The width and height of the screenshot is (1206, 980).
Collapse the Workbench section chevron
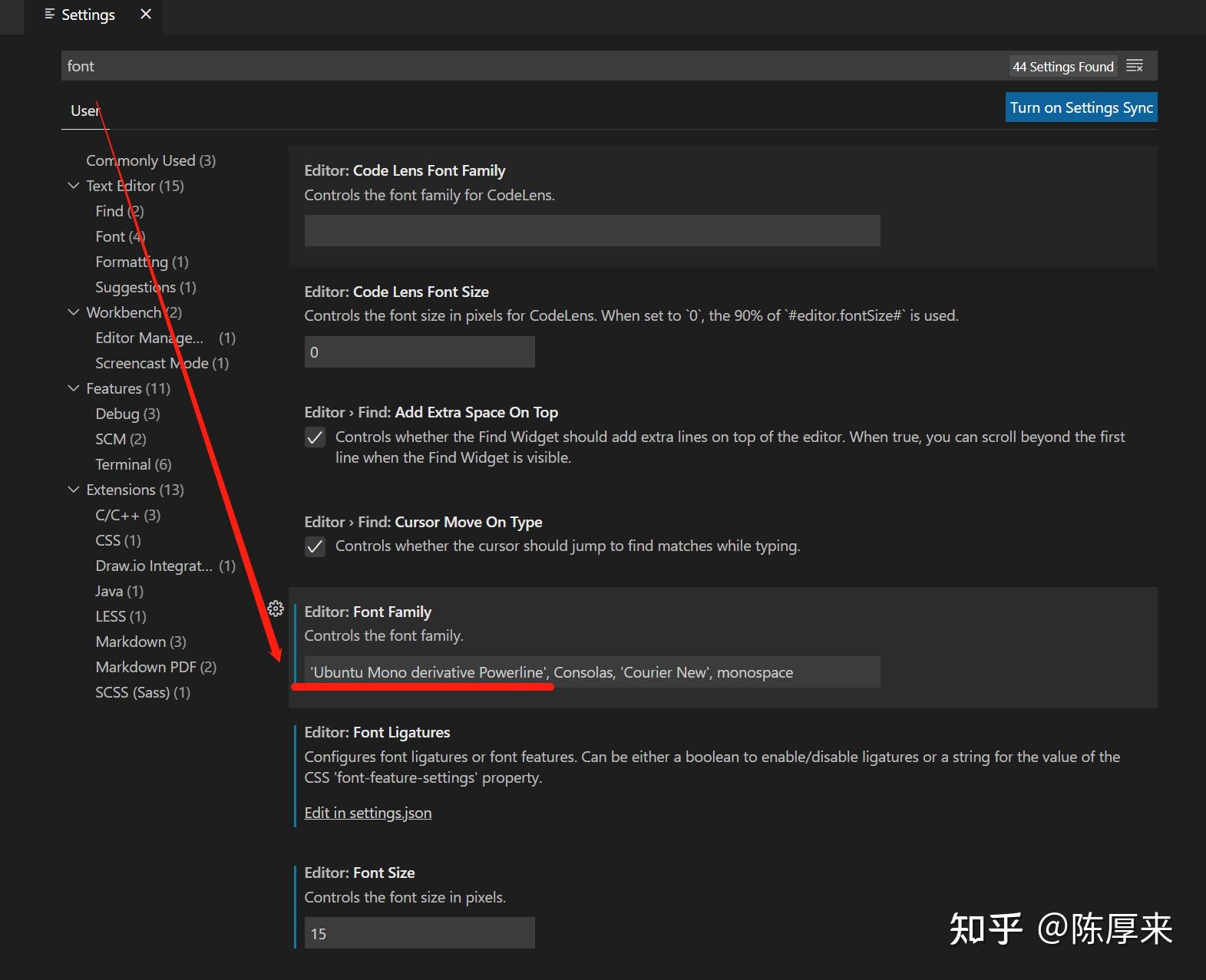pyautogui.click(x=74, y=312)
